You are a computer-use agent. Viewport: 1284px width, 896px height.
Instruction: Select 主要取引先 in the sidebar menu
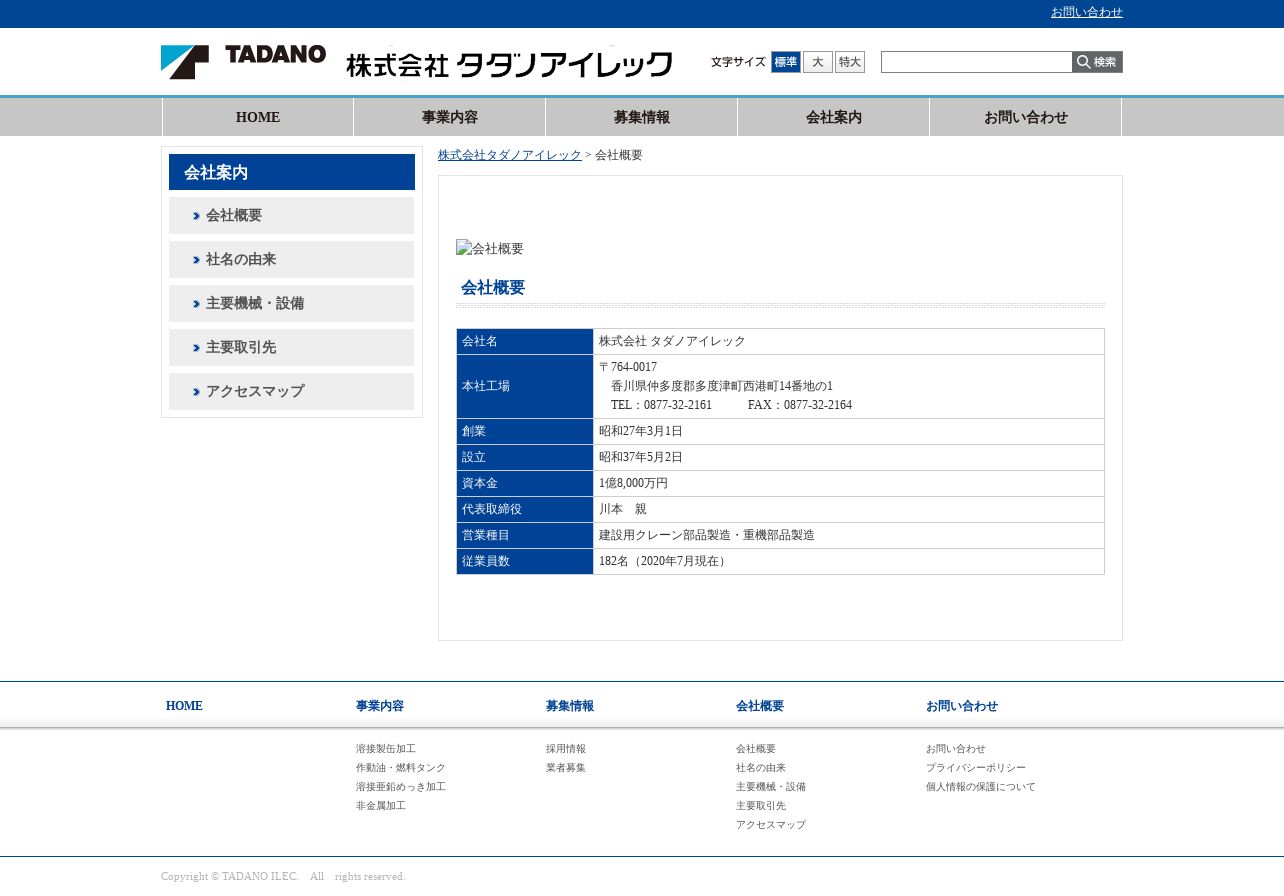point(291,347)
